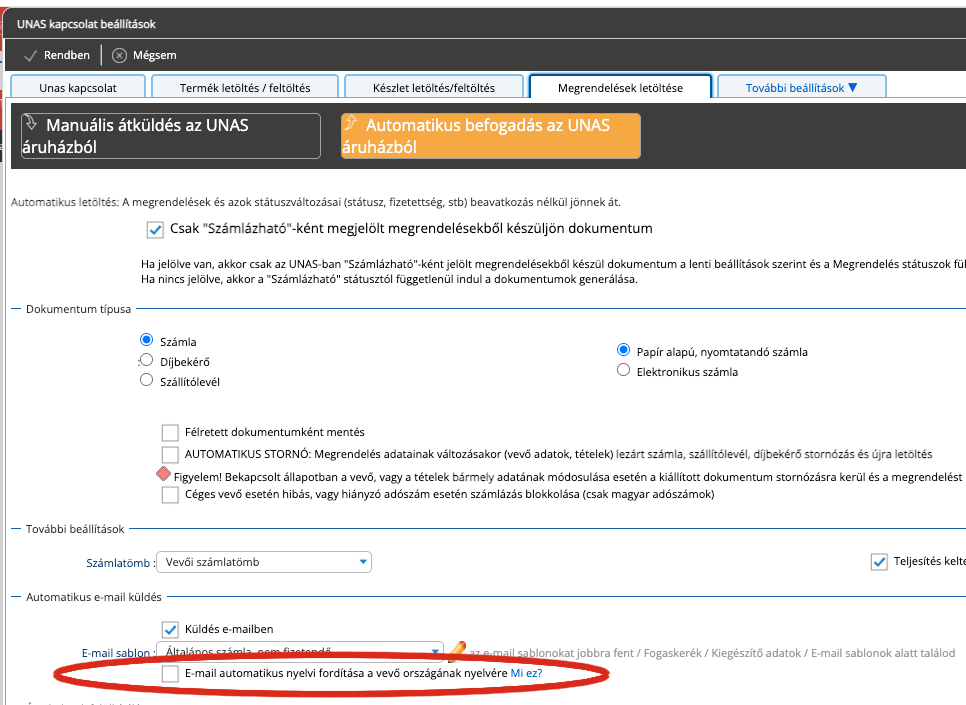Click the Rendben checkmark icon

click(x=30, y=55)
